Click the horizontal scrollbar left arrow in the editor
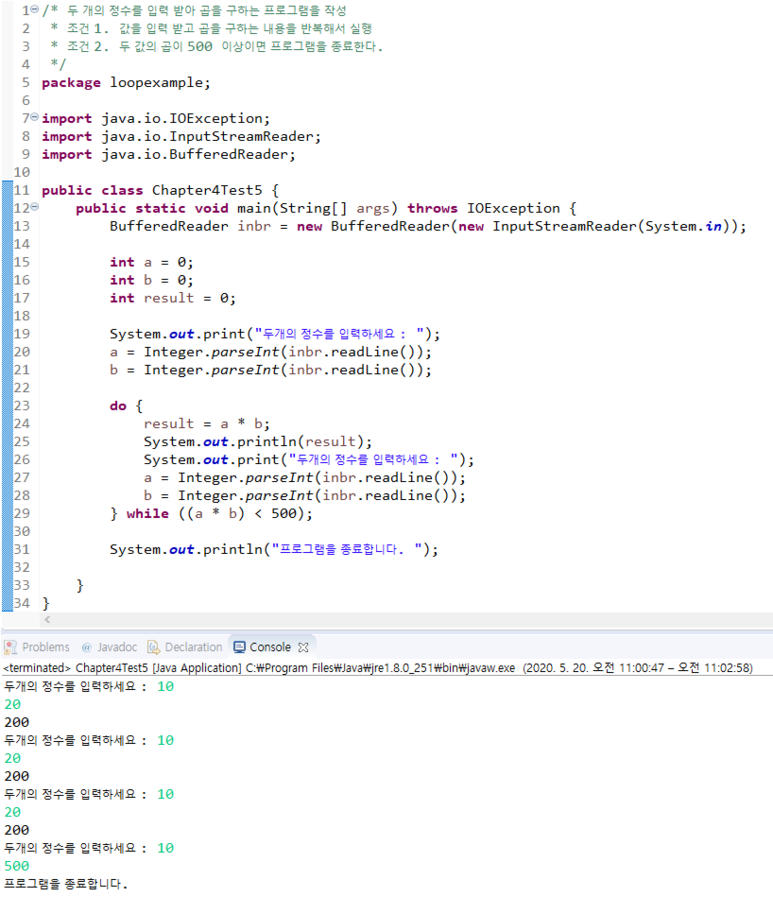The width and height of the screenshot is (773, 897). [x=47, y=620]
